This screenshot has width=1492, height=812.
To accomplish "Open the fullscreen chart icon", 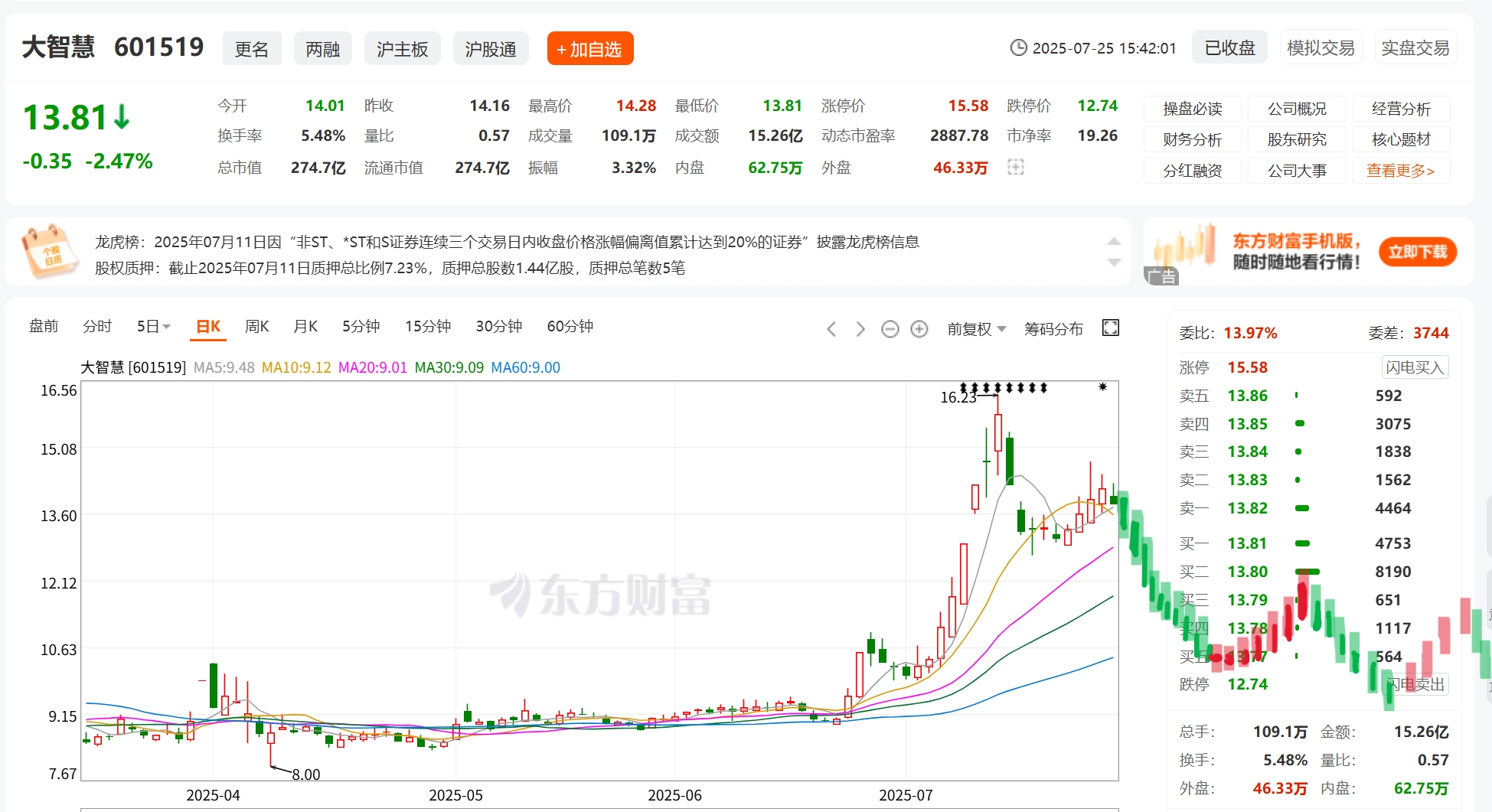I will (x=1111, y=328).
